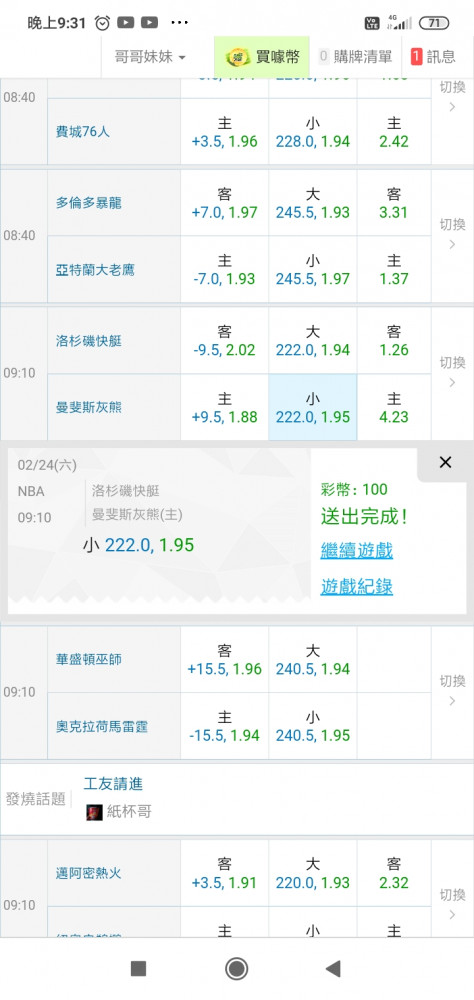Switch view for the 洛杉磯快艇 game with 切換
The image size is (474, 1000).
pos(452,372)
